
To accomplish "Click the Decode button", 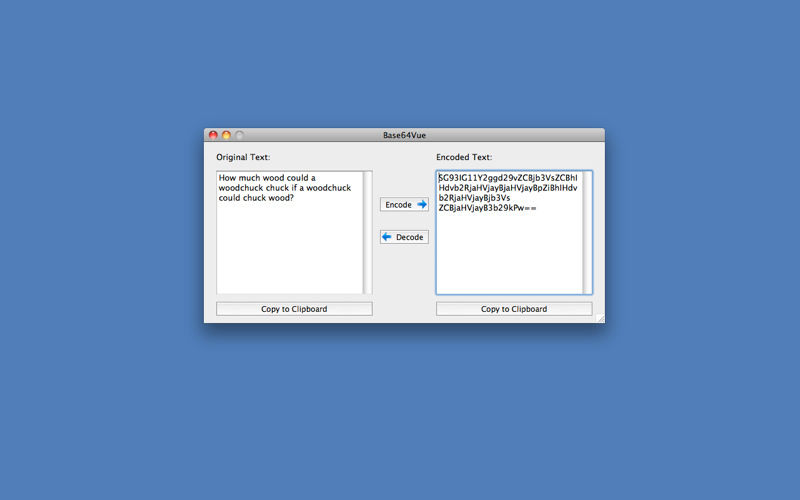I will [404, 237].
